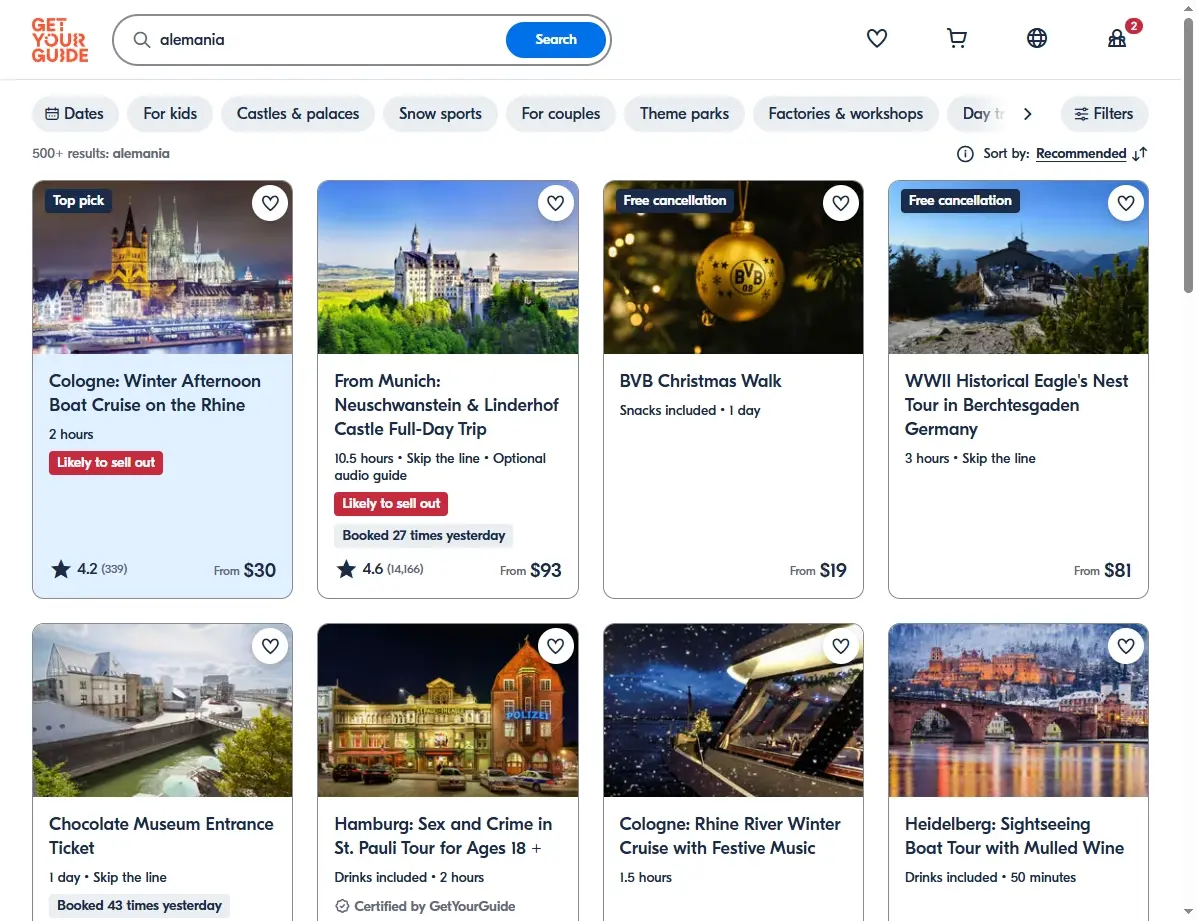
Task: Click the From $93 price
Action: (x=530, y=570)
